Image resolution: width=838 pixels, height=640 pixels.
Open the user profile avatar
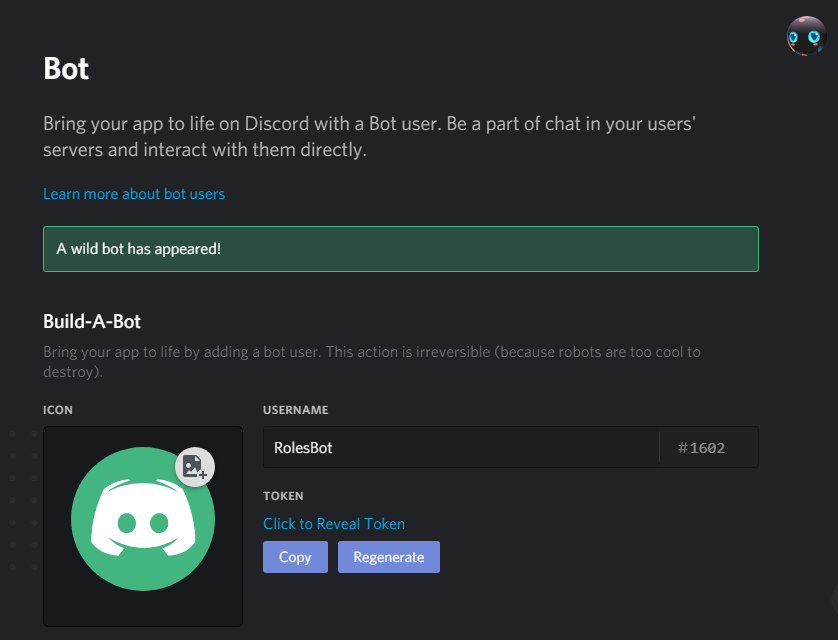[x=806, y=36]
